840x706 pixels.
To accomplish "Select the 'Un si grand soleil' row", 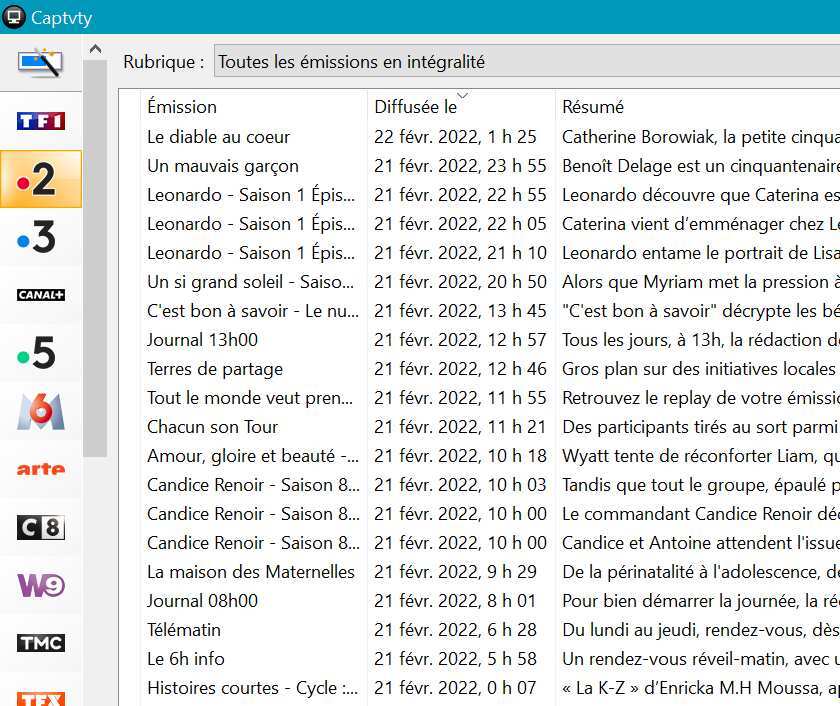I will click(x=479, y=282).
